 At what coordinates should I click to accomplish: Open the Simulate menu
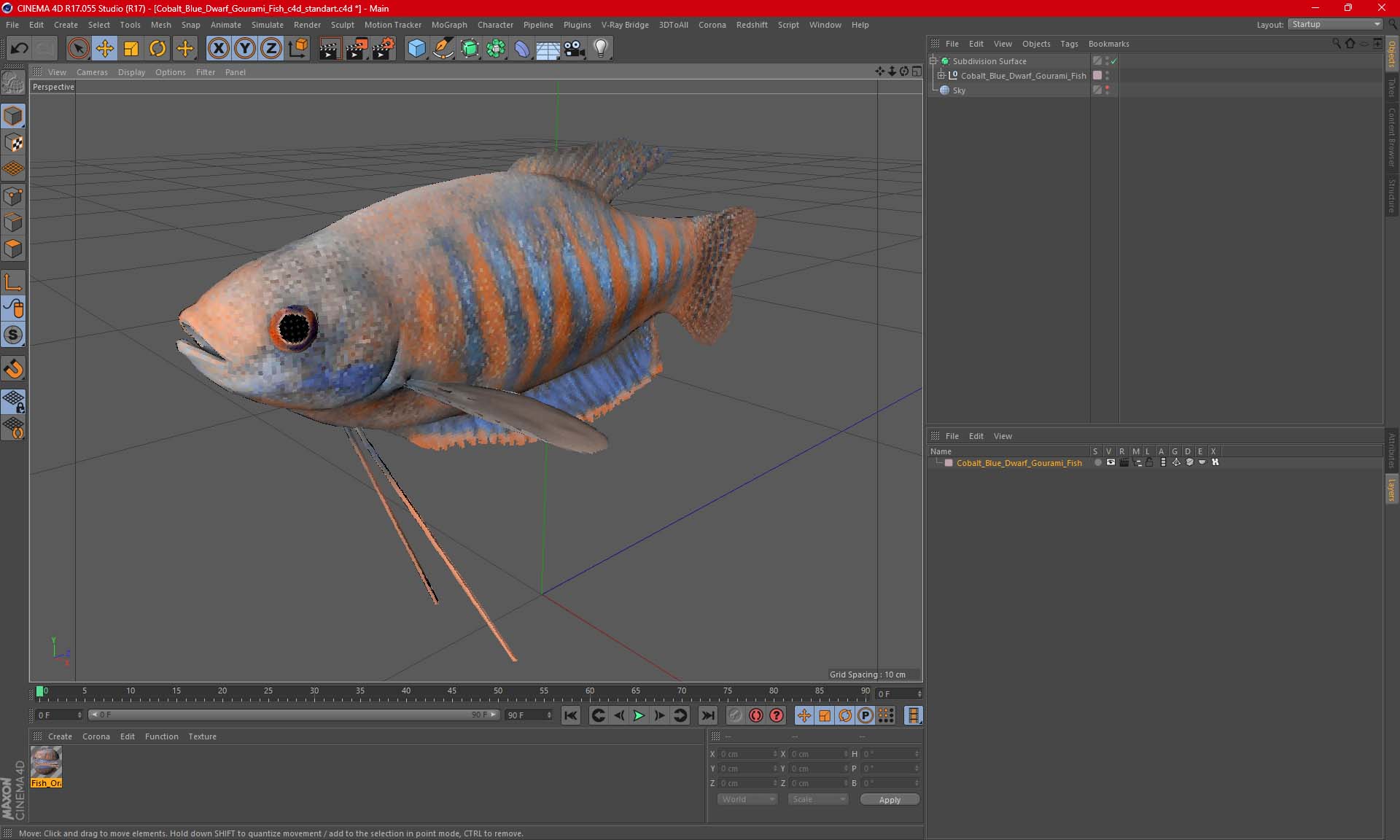point(267,25)
